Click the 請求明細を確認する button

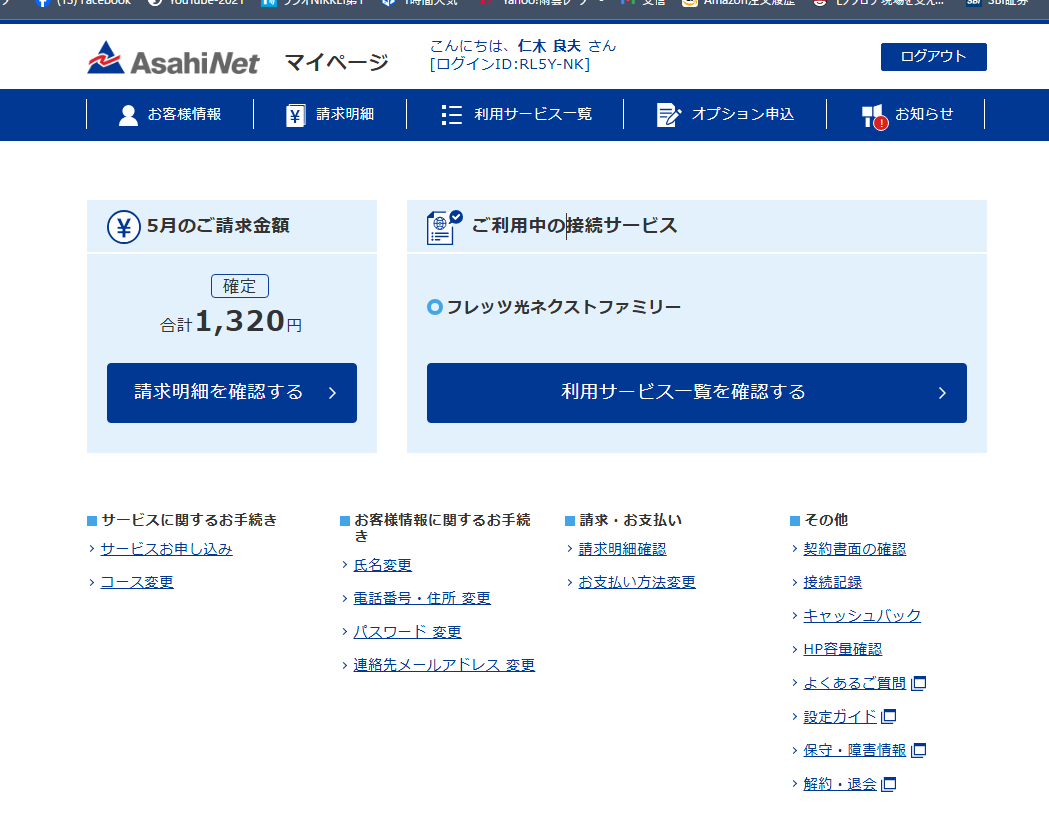[x=231, y=393]
